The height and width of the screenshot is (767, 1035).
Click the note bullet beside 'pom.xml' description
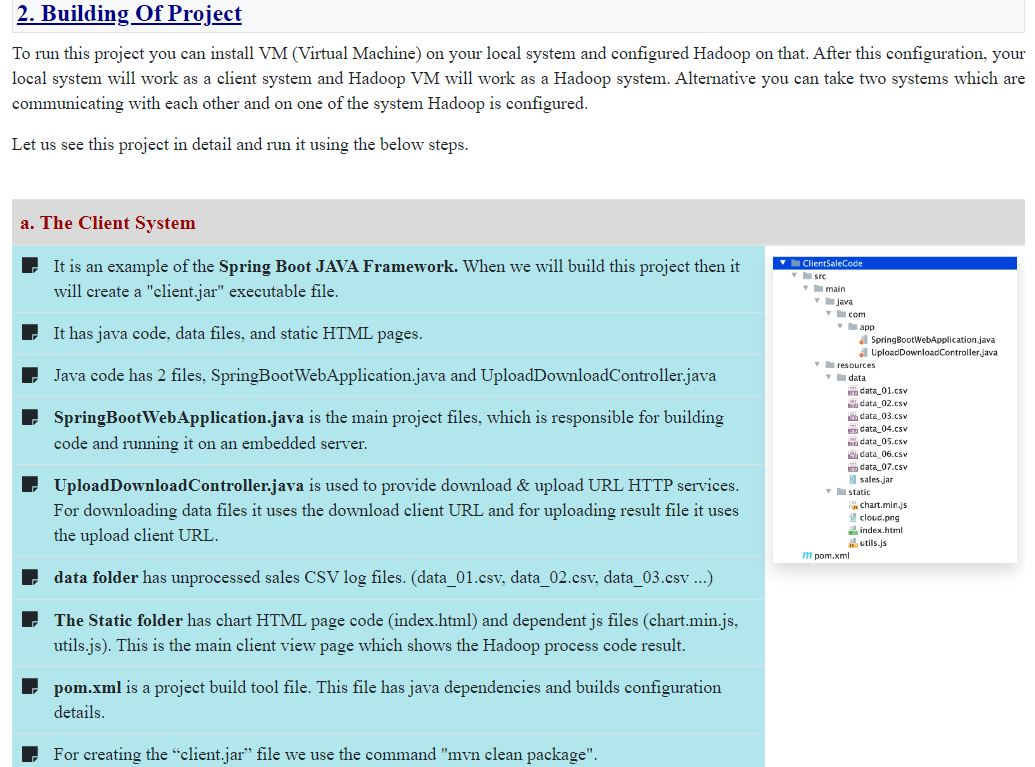(x=31, y=688)
